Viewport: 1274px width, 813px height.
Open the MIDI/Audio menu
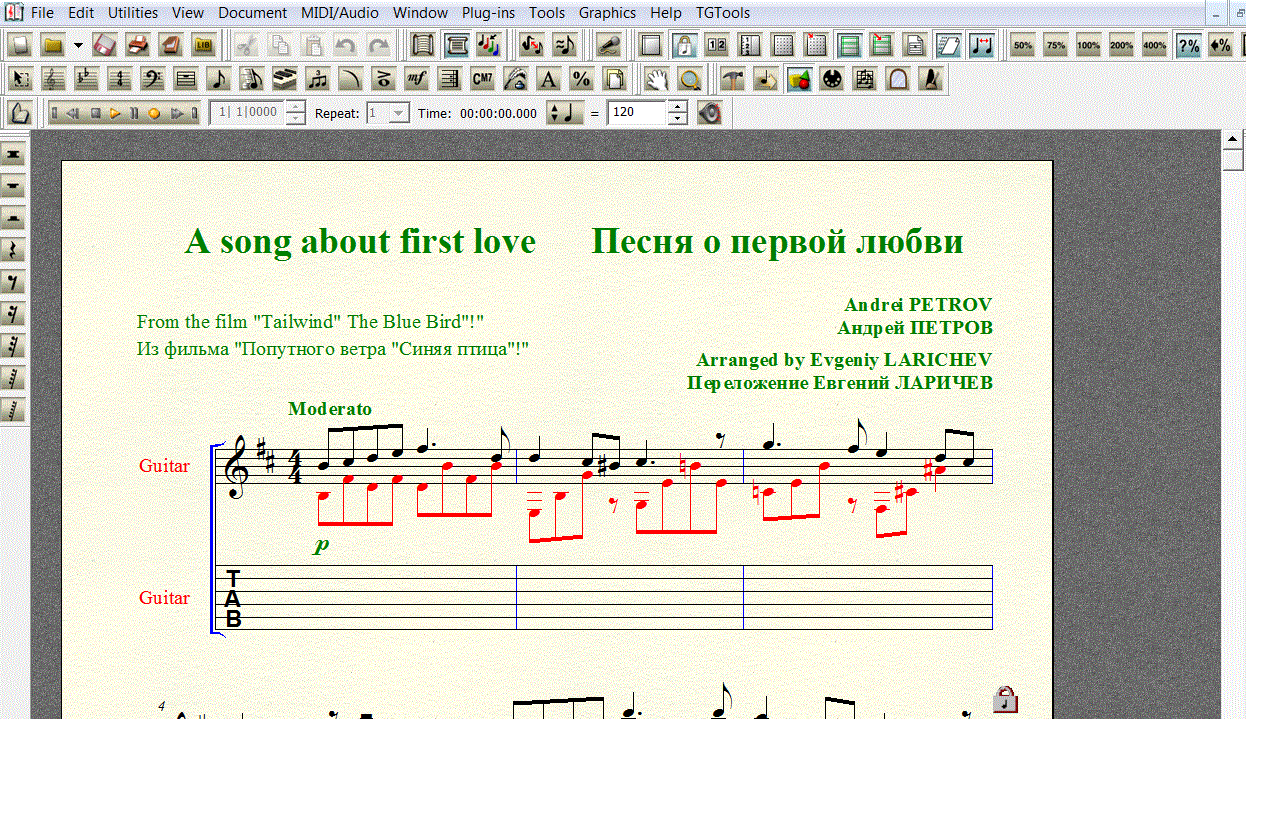(x=339, y=13)
